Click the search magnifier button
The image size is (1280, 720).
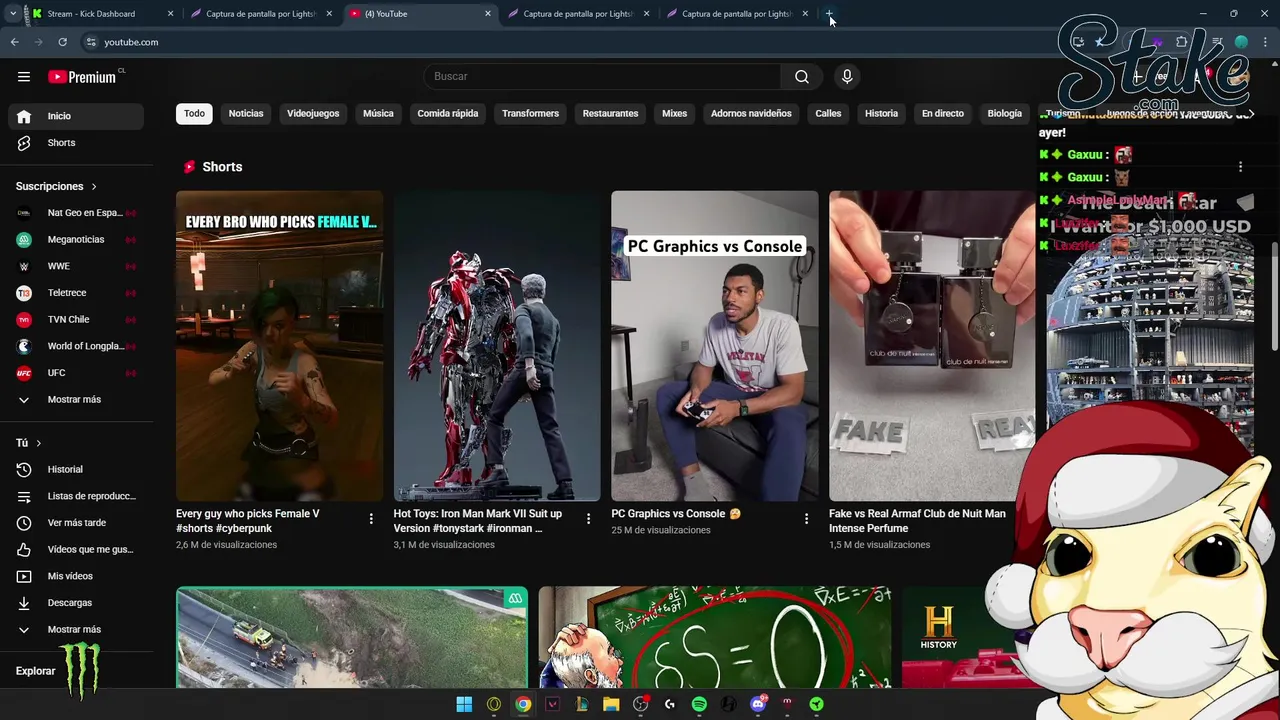(x=802, y=77)
